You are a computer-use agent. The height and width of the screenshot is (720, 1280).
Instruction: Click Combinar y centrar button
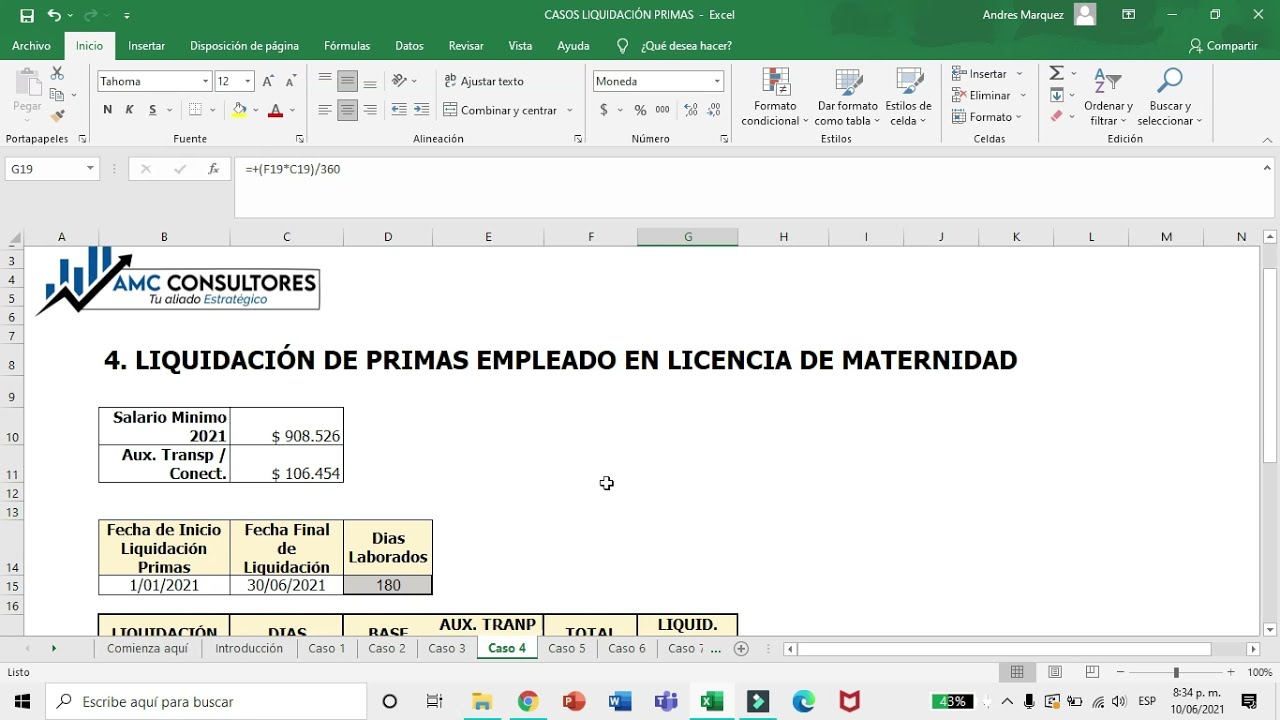tap(508, 110)
